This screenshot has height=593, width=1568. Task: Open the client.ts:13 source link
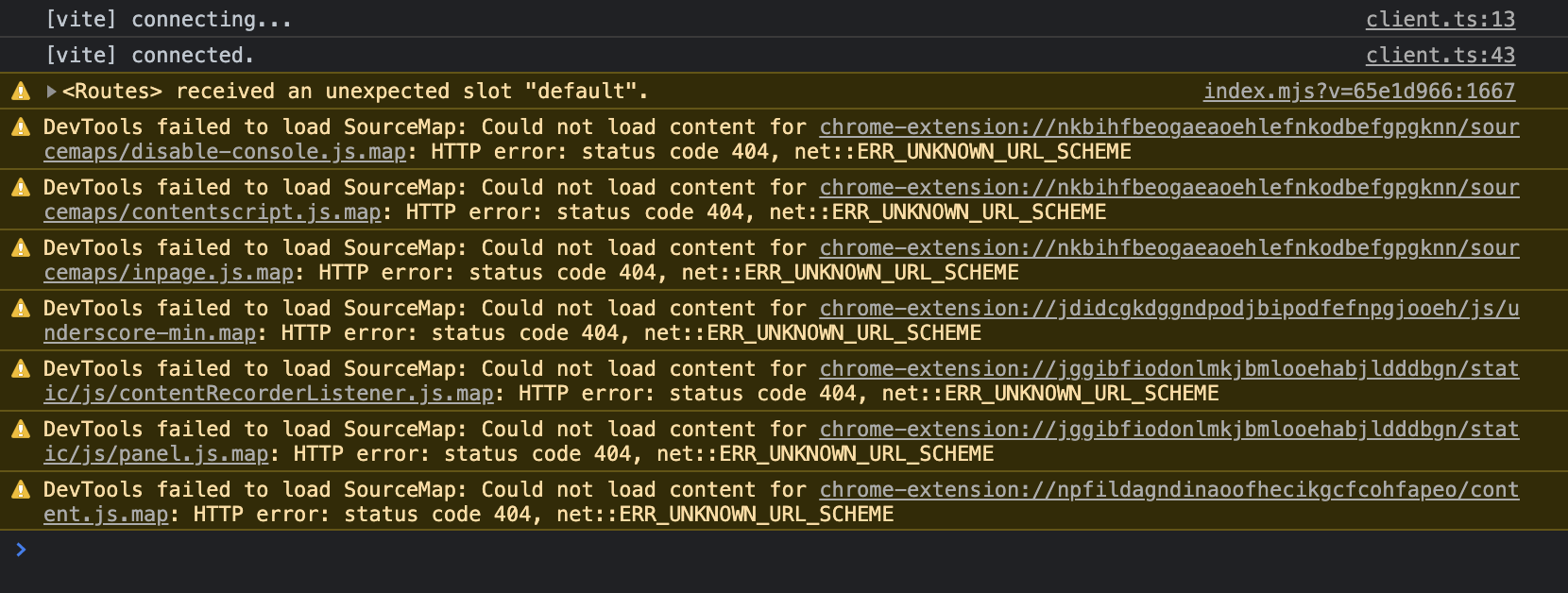coord(1440,18)
